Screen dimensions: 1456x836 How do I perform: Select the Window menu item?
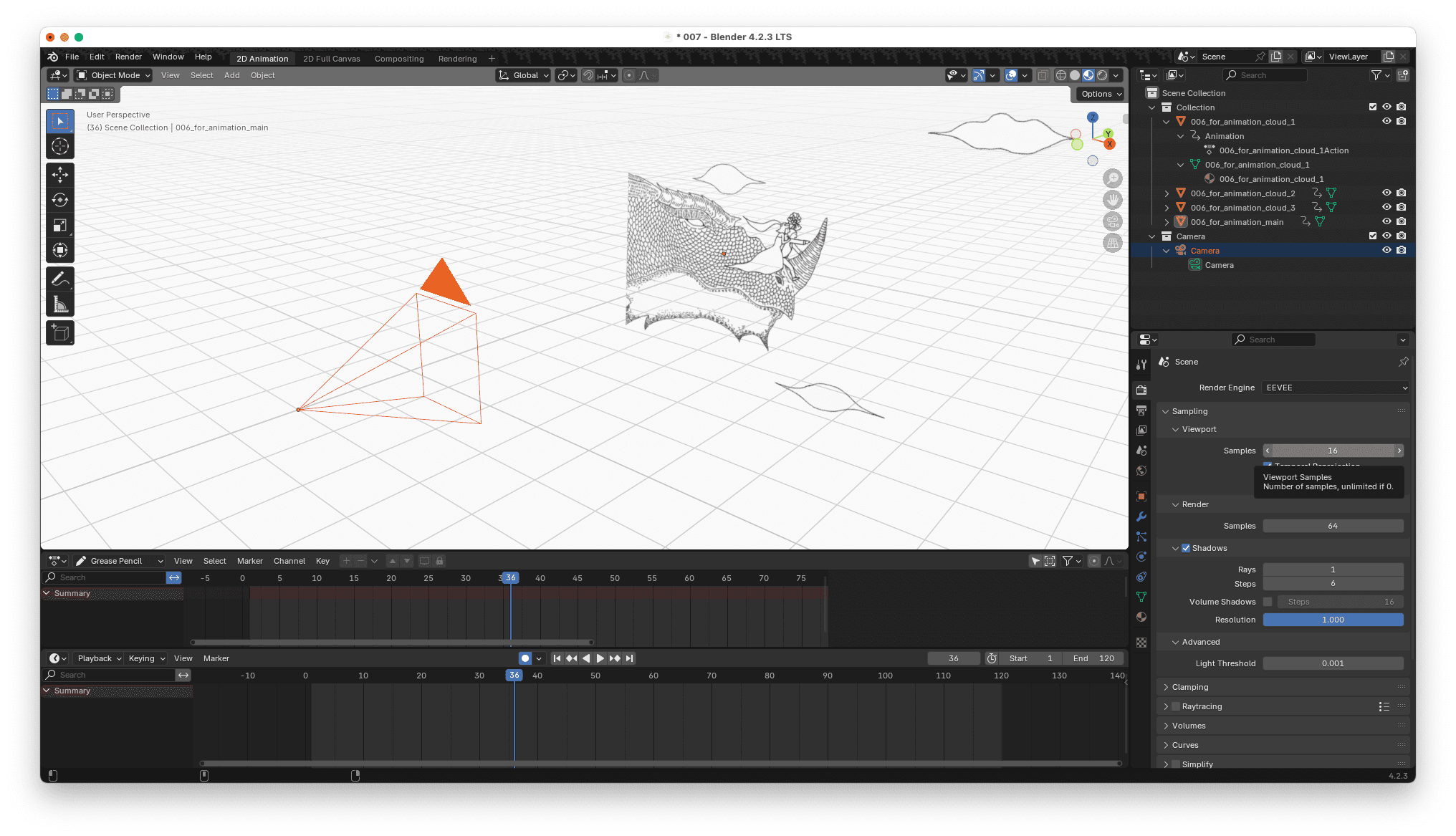[166, 56]
